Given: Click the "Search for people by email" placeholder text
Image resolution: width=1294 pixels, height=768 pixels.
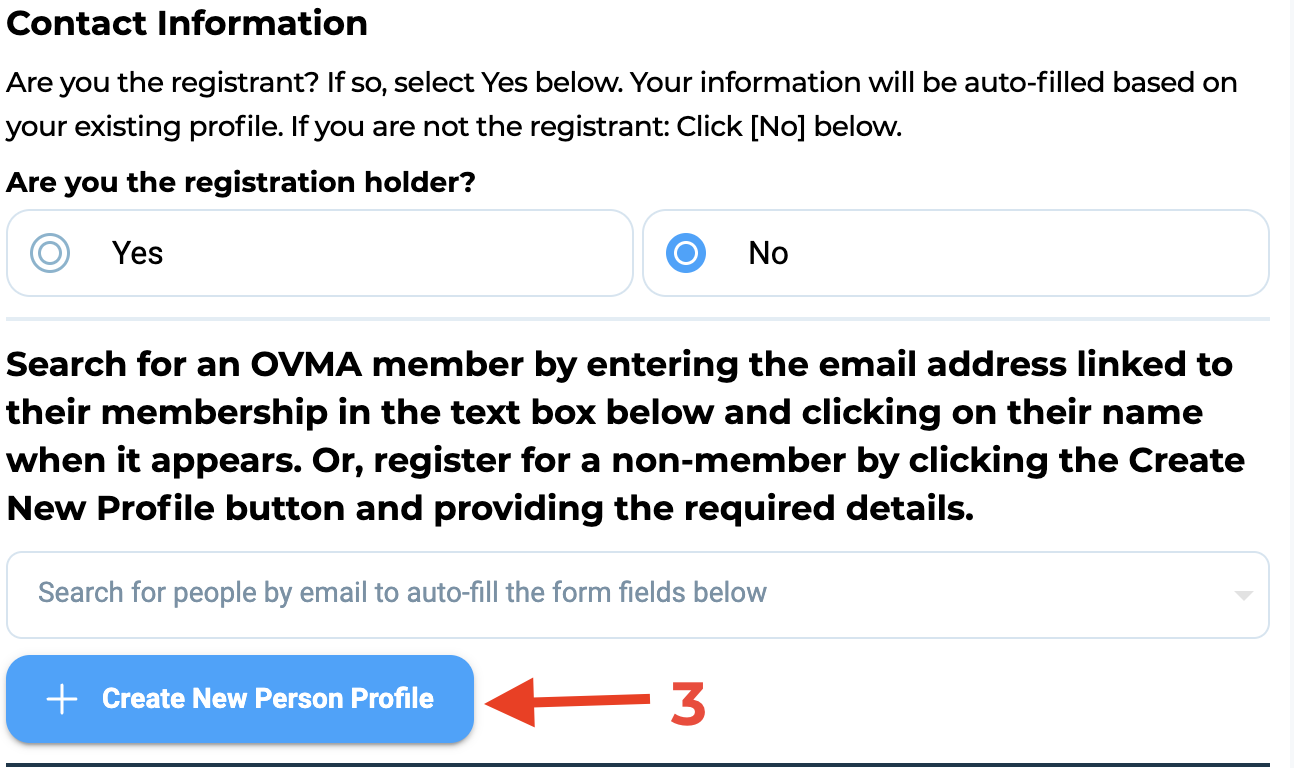Looking at the screenshot, I should click(x=402, y=592).
